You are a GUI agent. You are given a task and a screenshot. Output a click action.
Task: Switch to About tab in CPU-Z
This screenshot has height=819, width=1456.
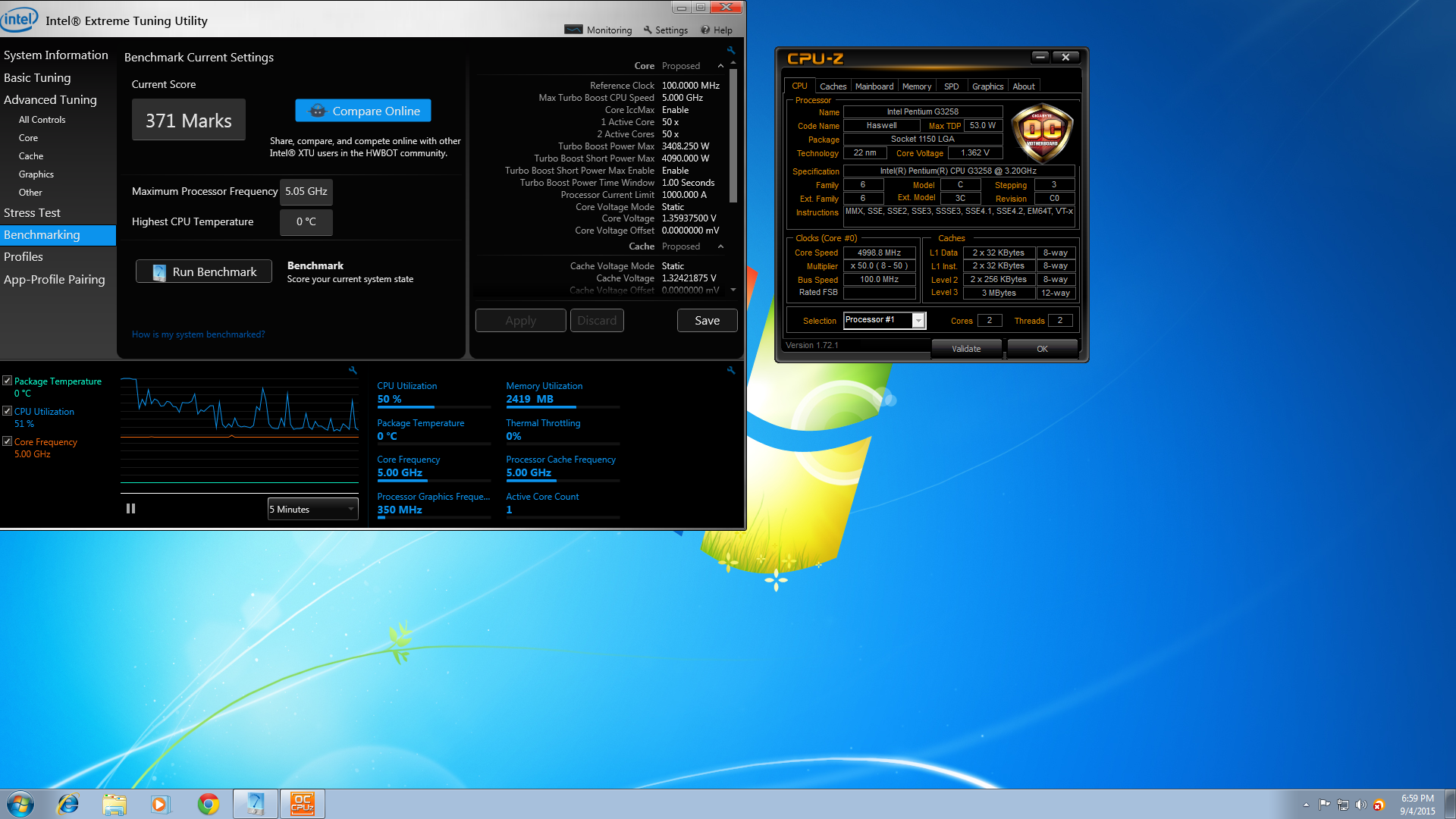pos(1024,86)
